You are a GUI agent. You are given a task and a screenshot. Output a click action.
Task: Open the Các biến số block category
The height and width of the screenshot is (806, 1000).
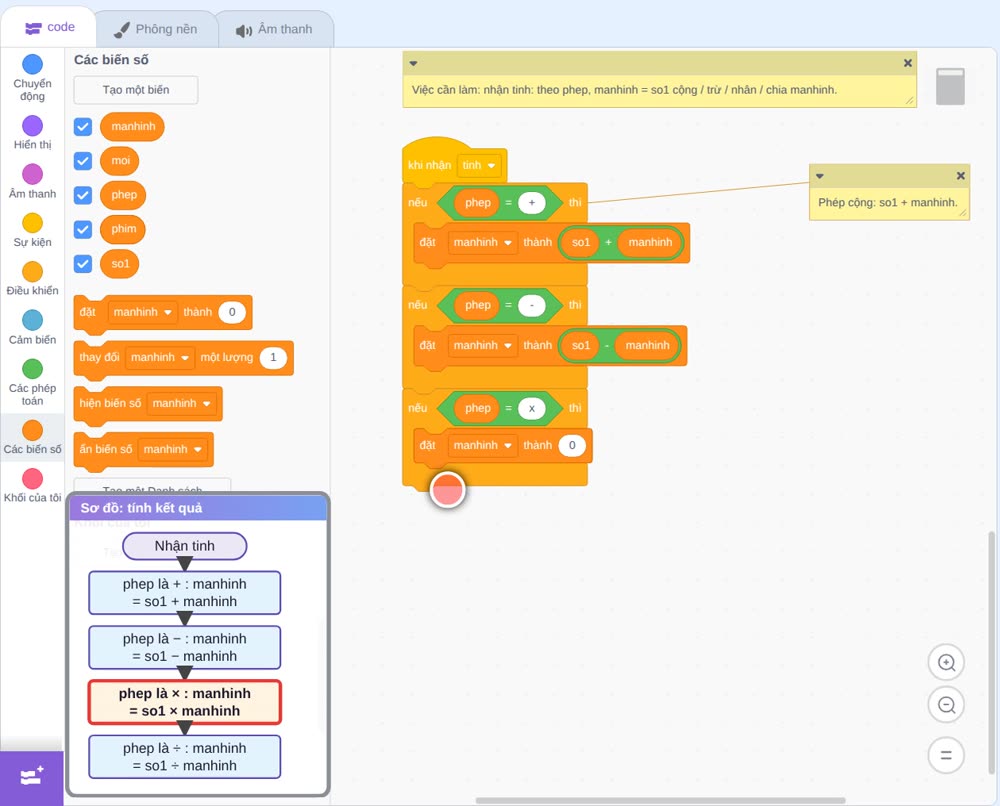click(x=32, y=437)
